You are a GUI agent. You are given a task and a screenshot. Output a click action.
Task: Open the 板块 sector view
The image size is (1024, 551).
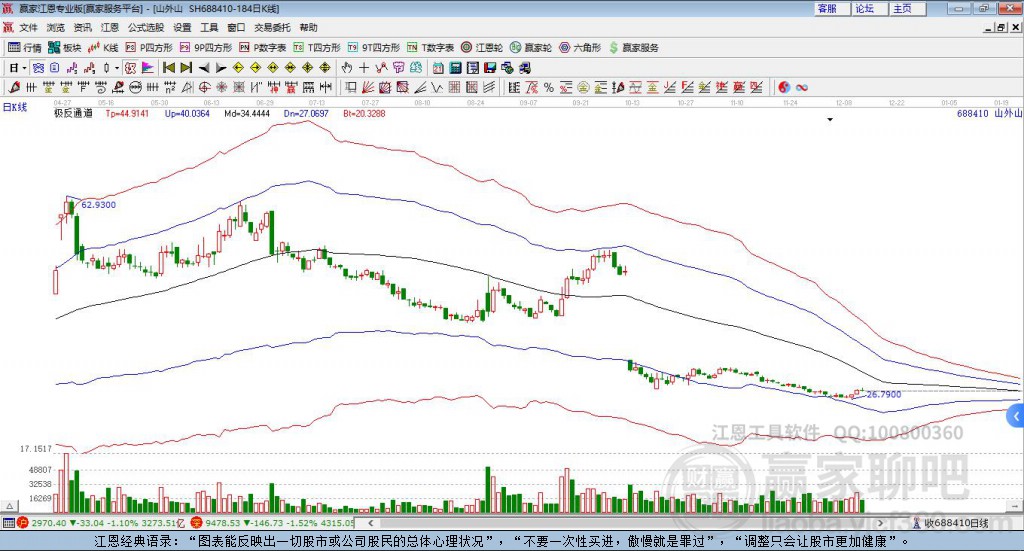coord(64,48)
